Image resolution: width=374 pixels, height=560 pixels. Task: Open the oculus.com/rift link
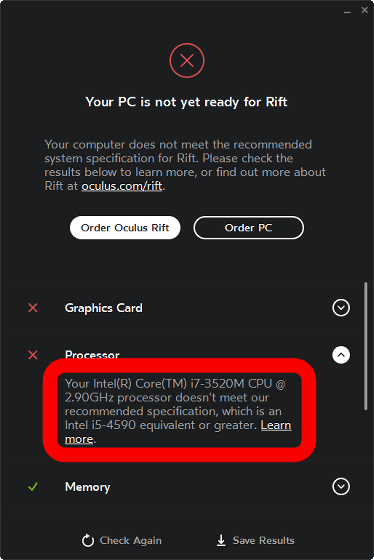coord(122,186)
